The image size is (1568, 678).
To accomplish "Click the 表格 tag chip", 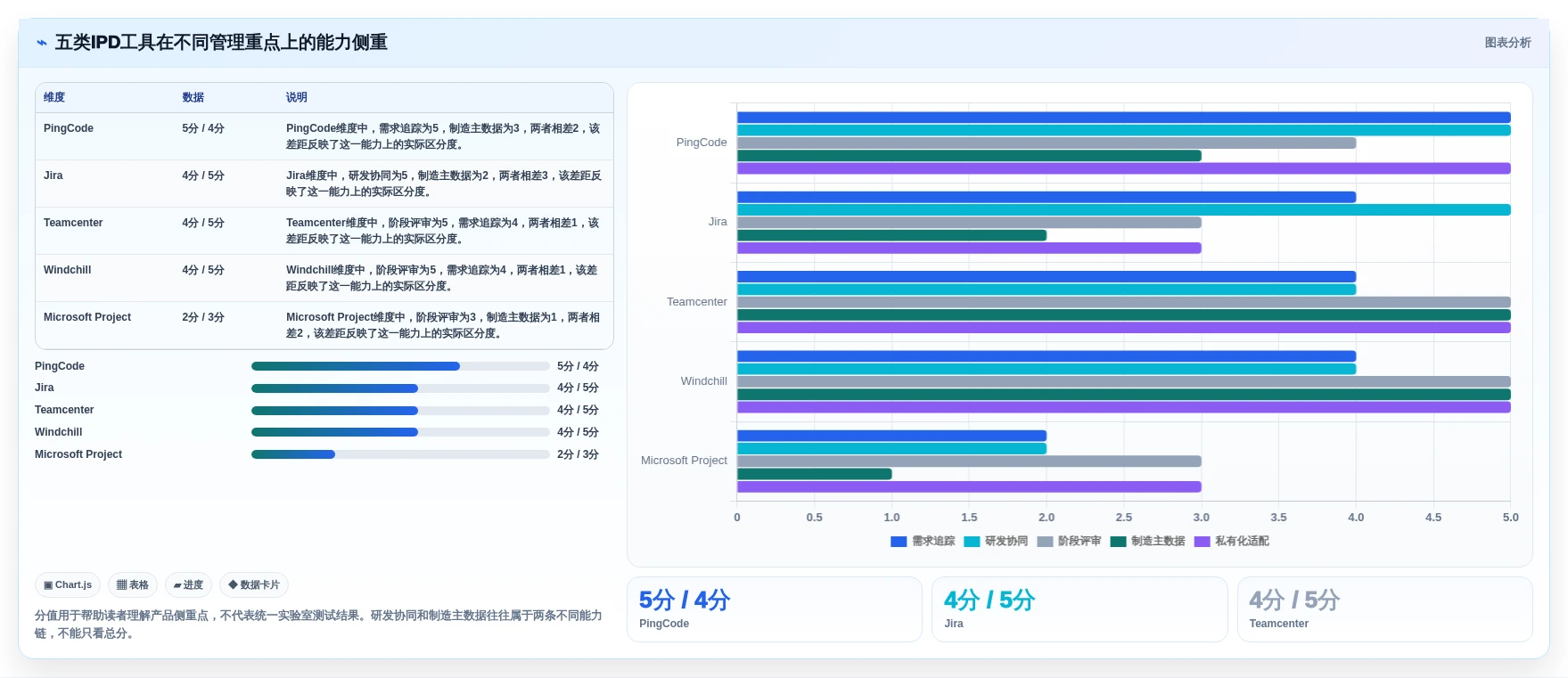I will click(133, 585).
